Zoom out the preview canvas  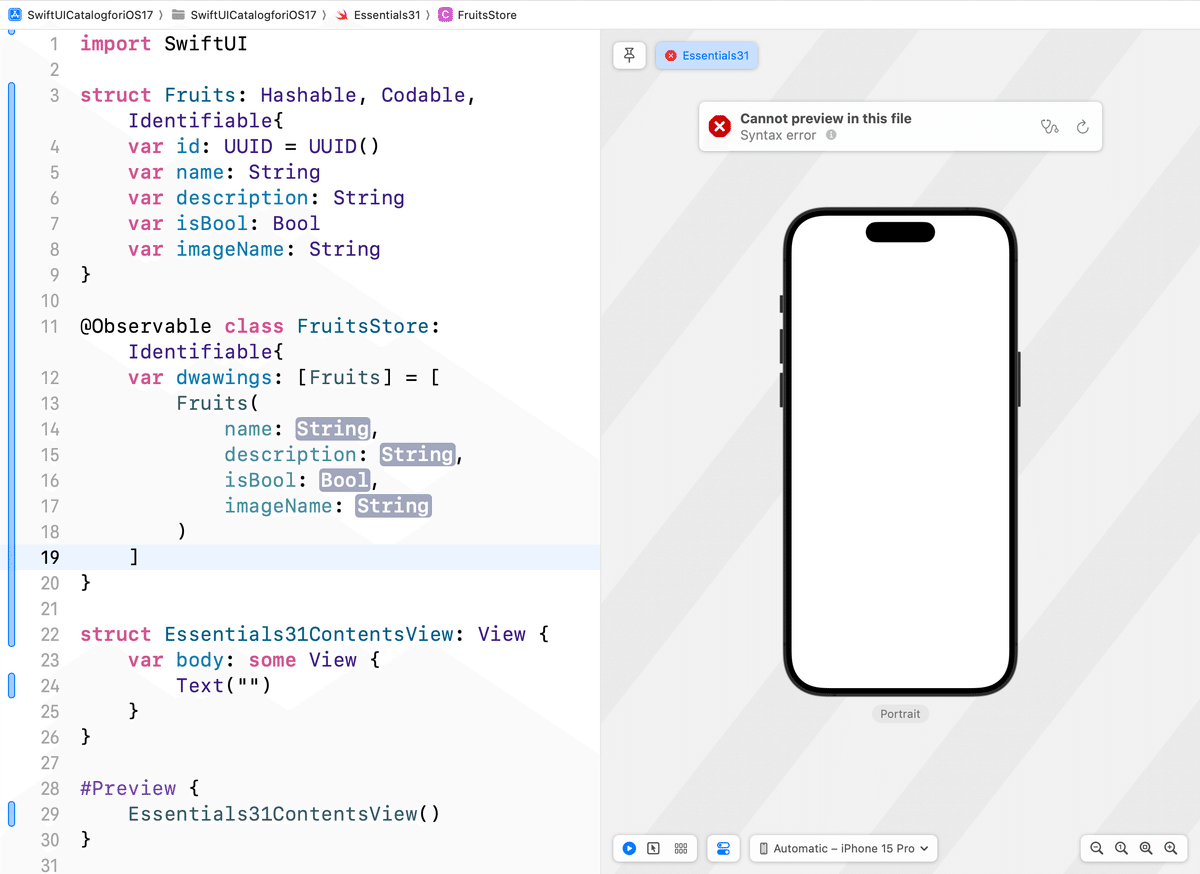tap(1097, 848)
